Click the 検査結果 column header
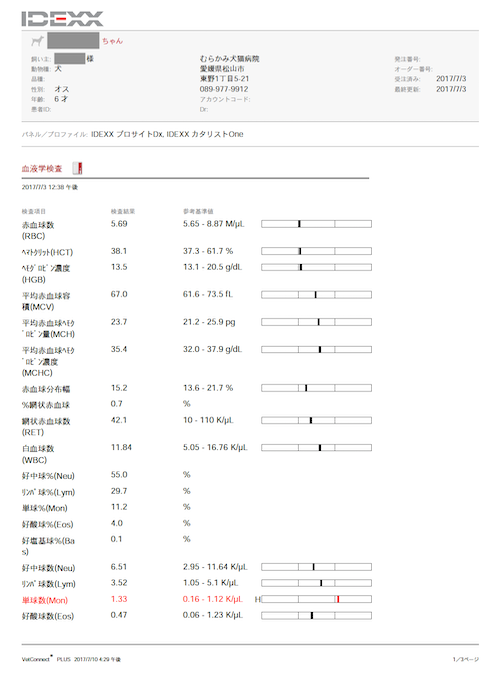Screen dimensions: 500x700 (123, 211)
